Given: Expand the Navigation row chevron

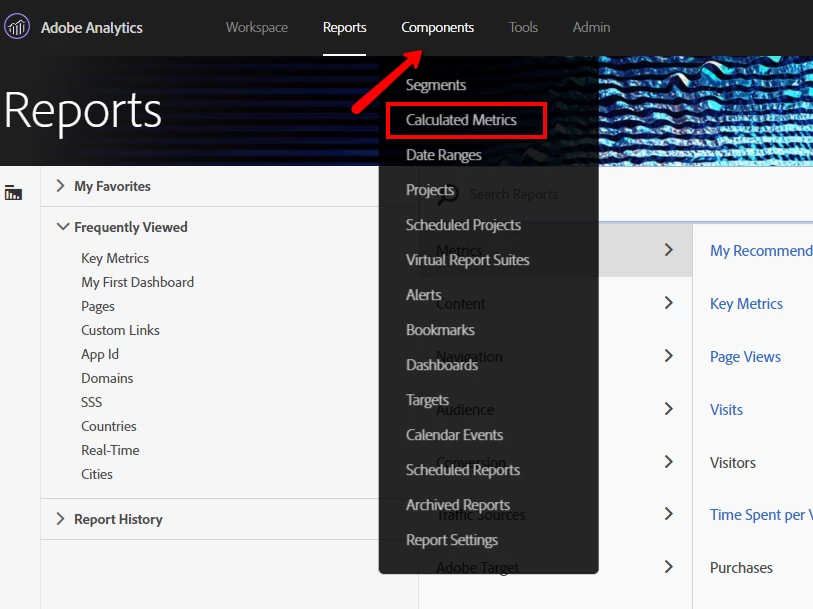Looking at the screenshot, I should coord(669,356).
